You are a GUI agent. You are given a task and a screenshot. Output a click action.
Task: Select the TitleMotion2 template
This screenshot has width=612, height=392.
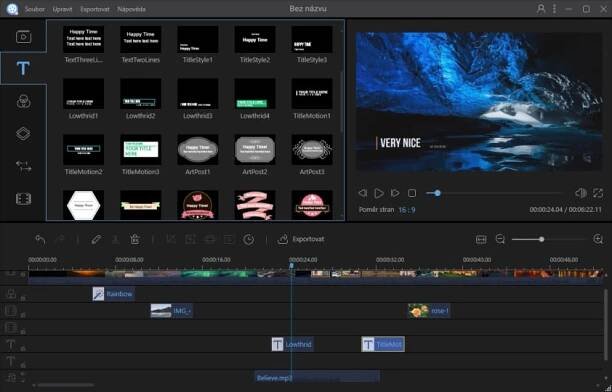[x=84, y=150]
